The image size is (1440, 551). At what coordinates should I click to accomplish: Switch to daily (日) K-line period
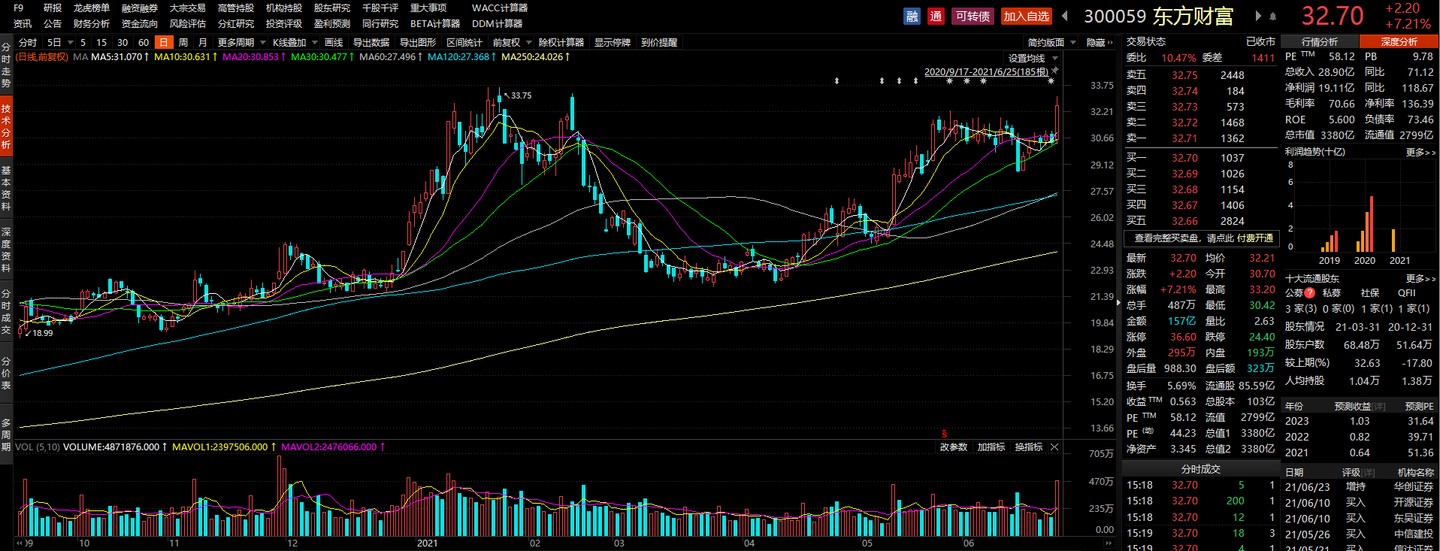pos(163,42)
